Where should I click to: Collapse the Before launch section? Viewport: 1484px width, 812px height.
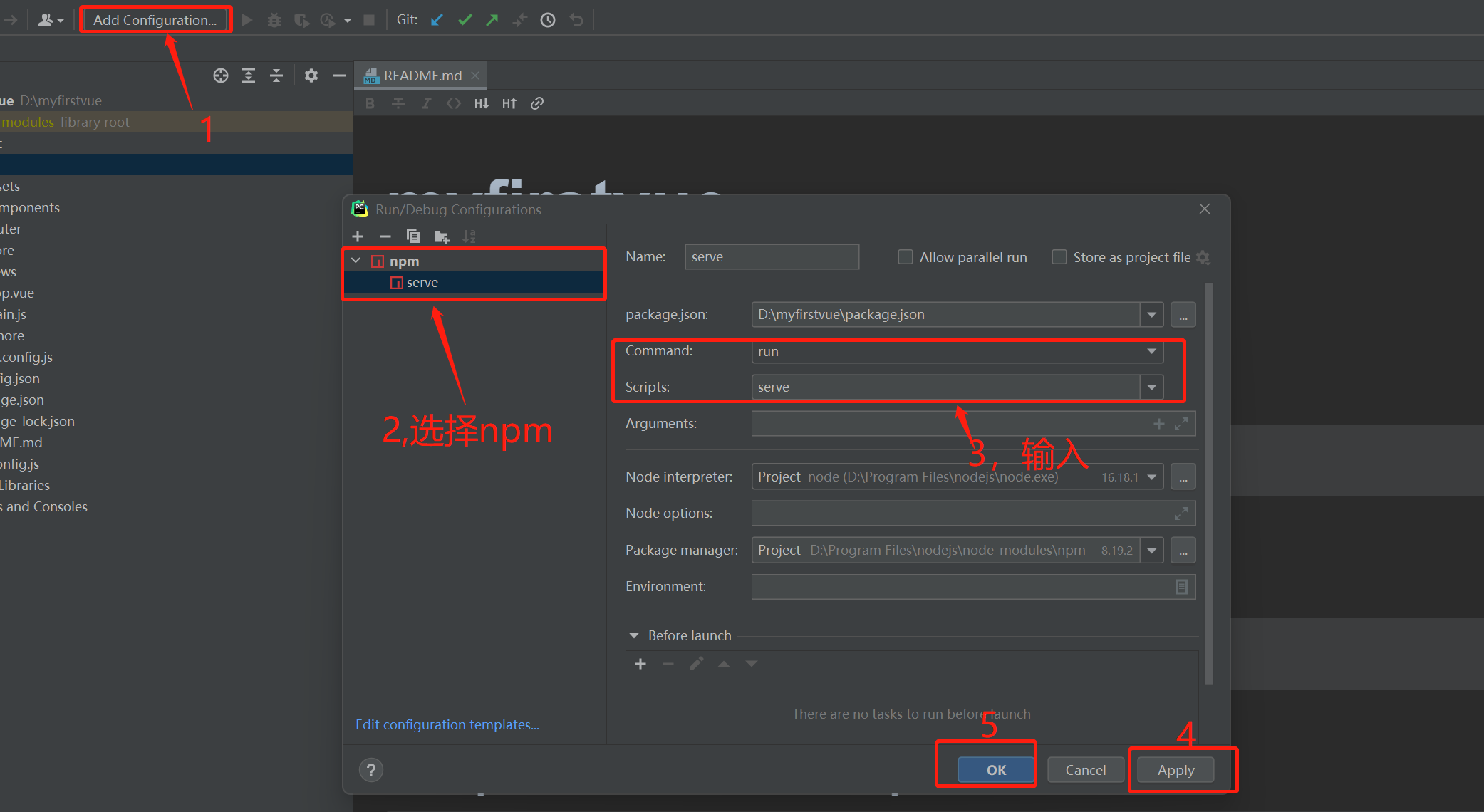634,635
